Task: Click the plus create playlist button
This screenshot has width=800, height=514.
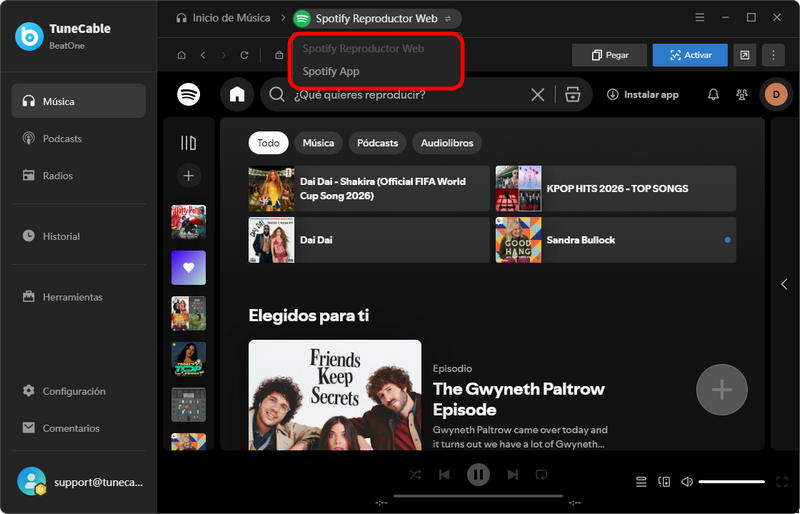Action: (x=188, y=176)
